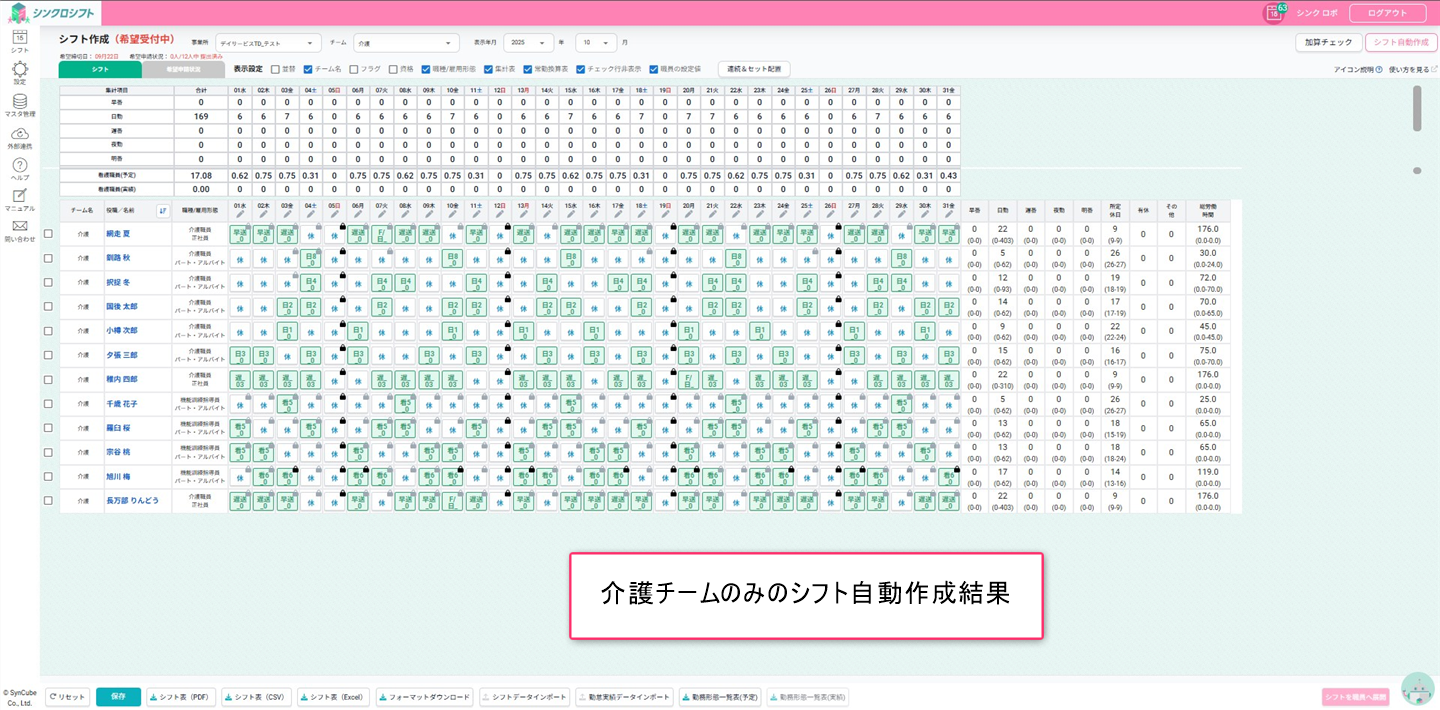Open the マニュアル sidebar icon
This screenshot has width=1440, height=710.
pyautogui.click(x=19, y=197)
